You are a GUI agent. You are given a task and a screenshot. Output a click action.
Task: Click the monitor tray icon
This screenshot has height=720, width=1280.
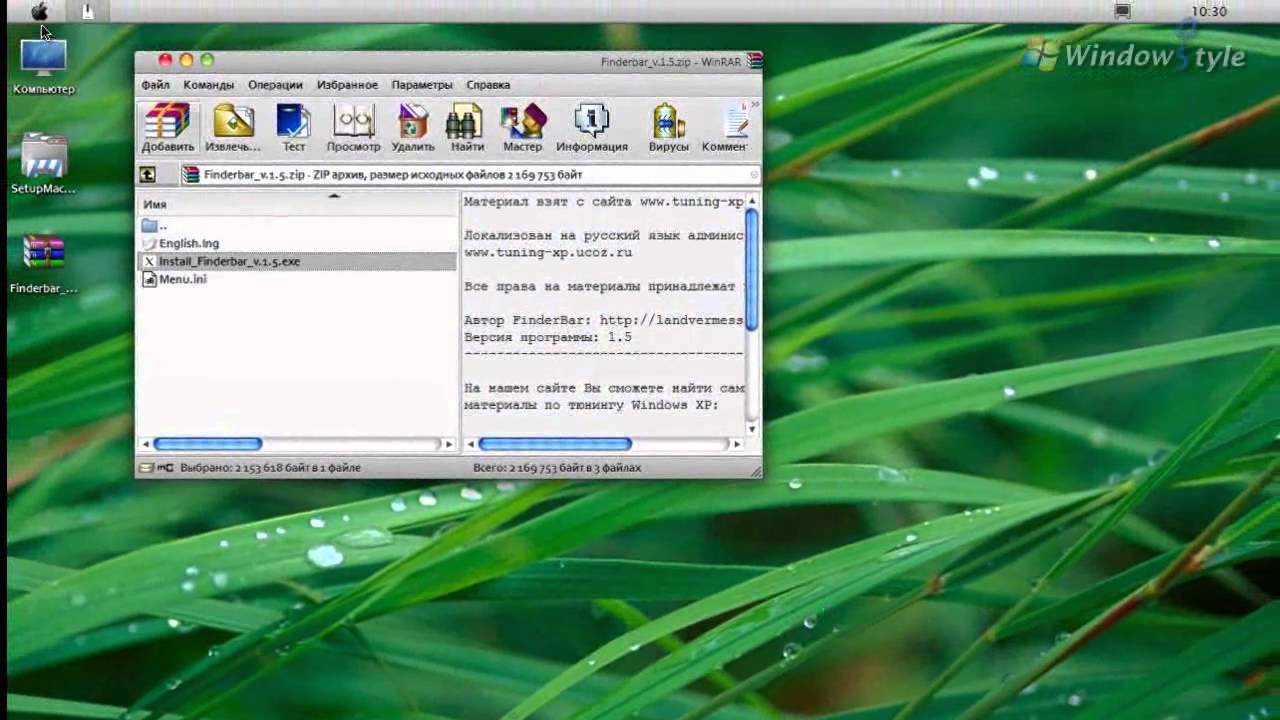coord(1123,11)
